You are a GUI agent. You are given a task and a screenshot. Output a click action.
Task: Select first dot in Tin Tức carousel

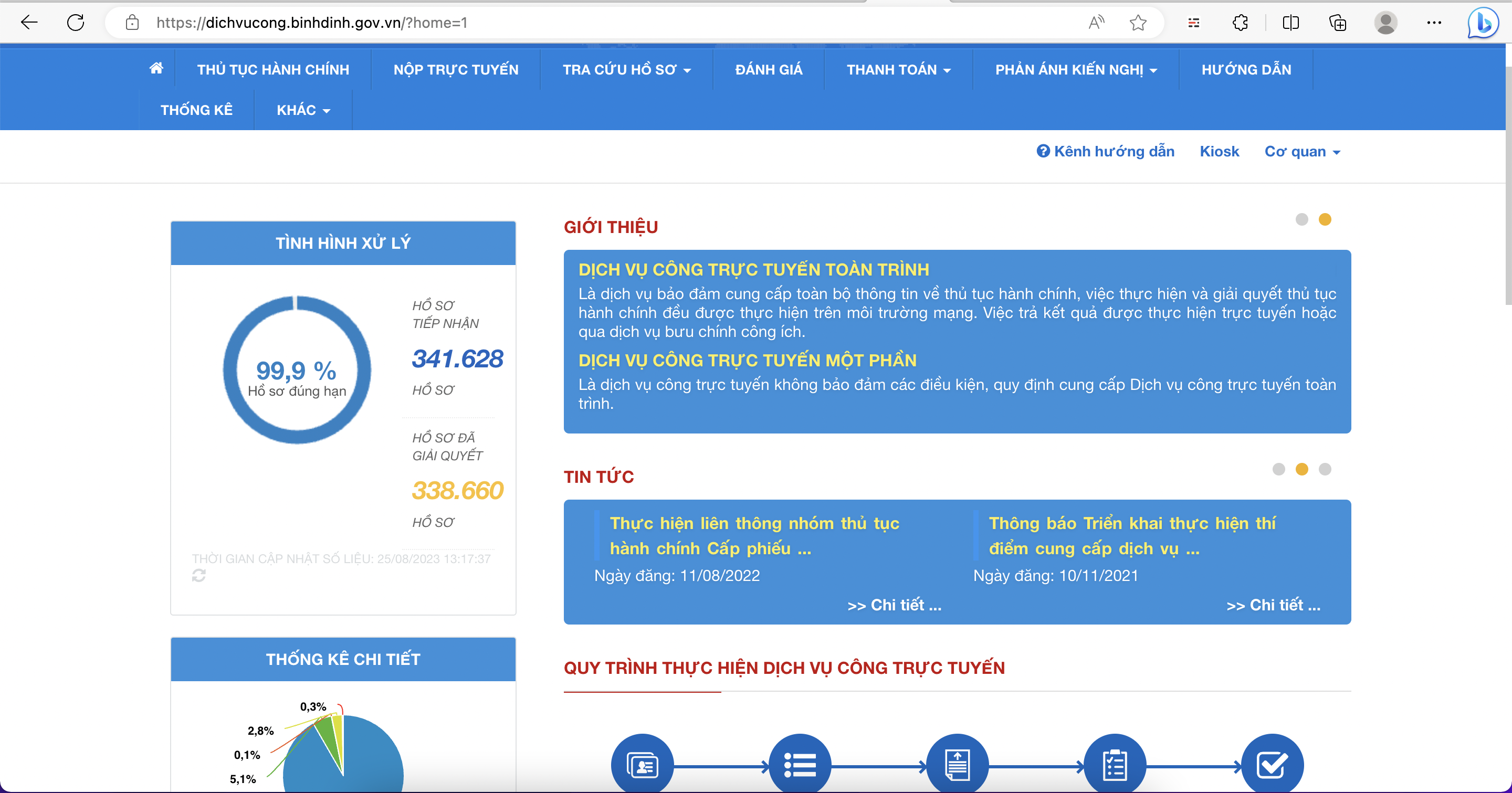click(1278, 469)
